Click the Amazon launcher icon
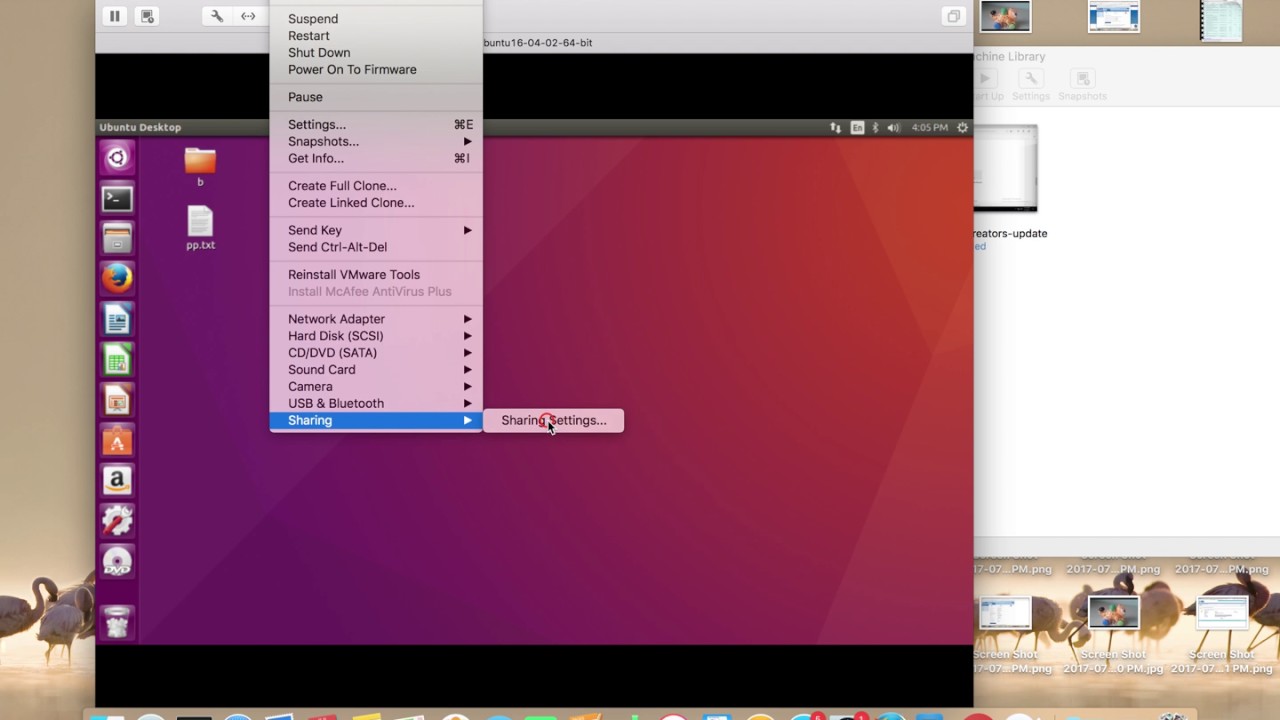The image size is (1280, 720). tap(117, 480)
